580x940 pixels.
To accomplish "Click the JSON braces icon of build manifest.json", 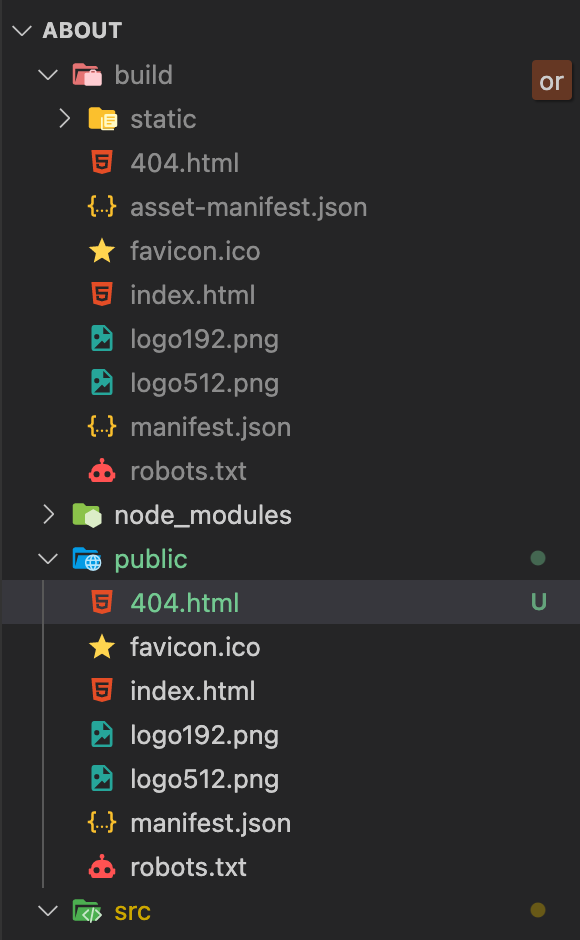I will coord(102,427).
